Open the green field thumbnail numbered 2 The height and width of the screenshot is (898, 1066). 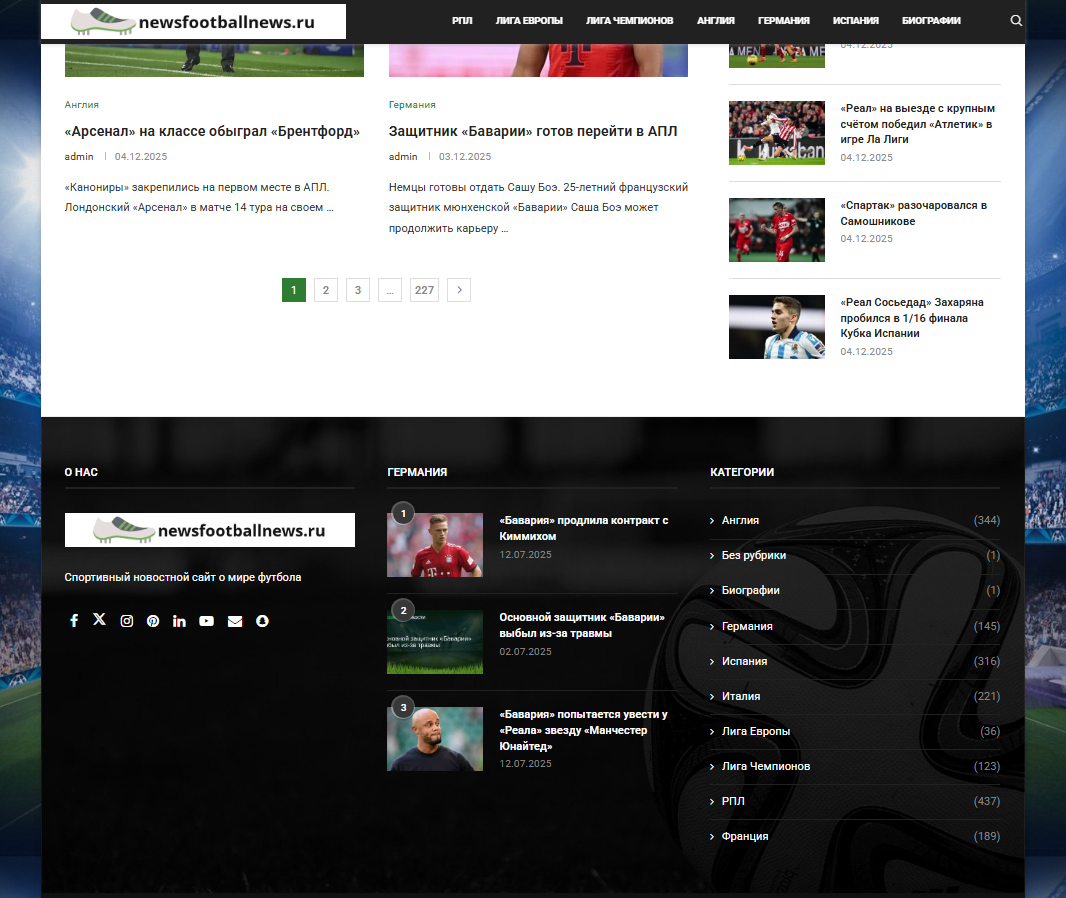(435, 642)
